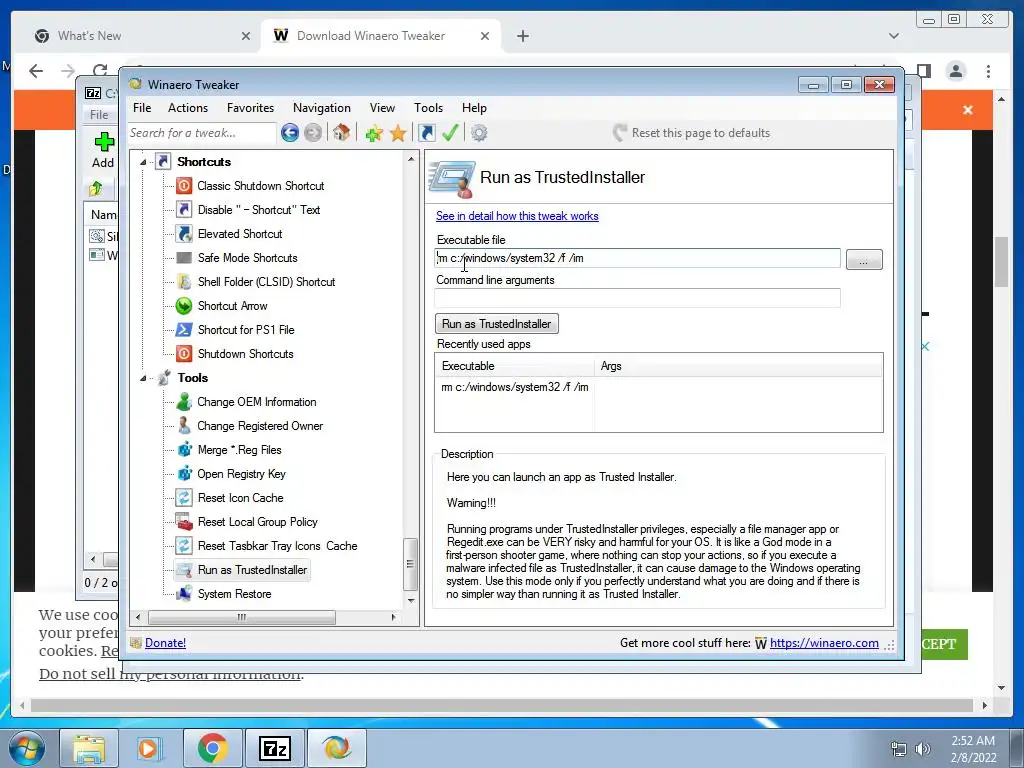The width and height of the screenshot is (1024, 768).
Task: Open Change OEM Information tool
Action: click(x=257, y=402)
